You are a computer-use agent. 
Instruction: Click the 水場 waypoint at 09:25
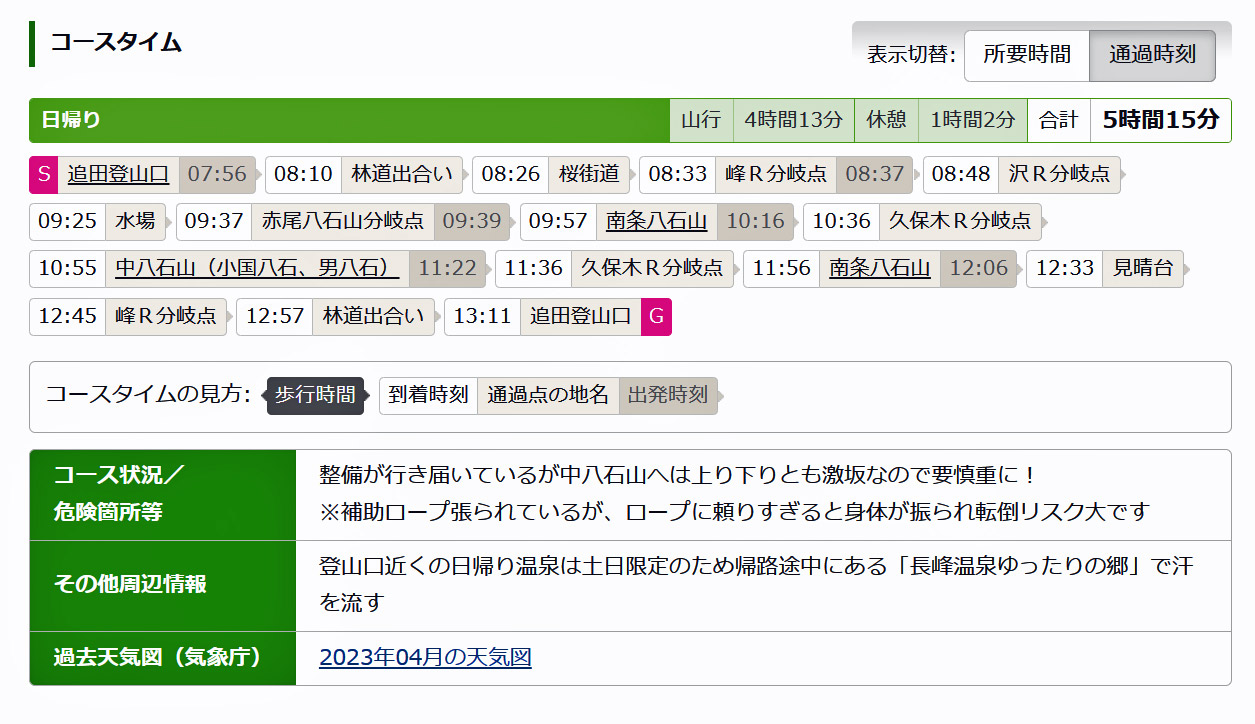click(135, 221)
